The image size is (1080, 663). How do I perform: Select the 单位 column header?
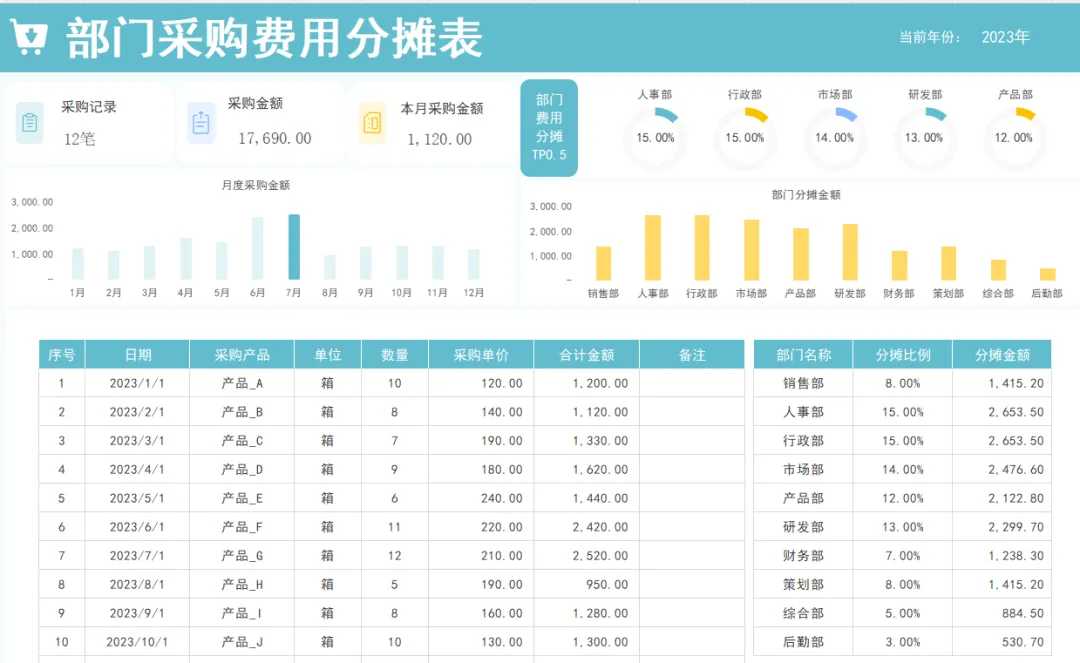point(328,355)
